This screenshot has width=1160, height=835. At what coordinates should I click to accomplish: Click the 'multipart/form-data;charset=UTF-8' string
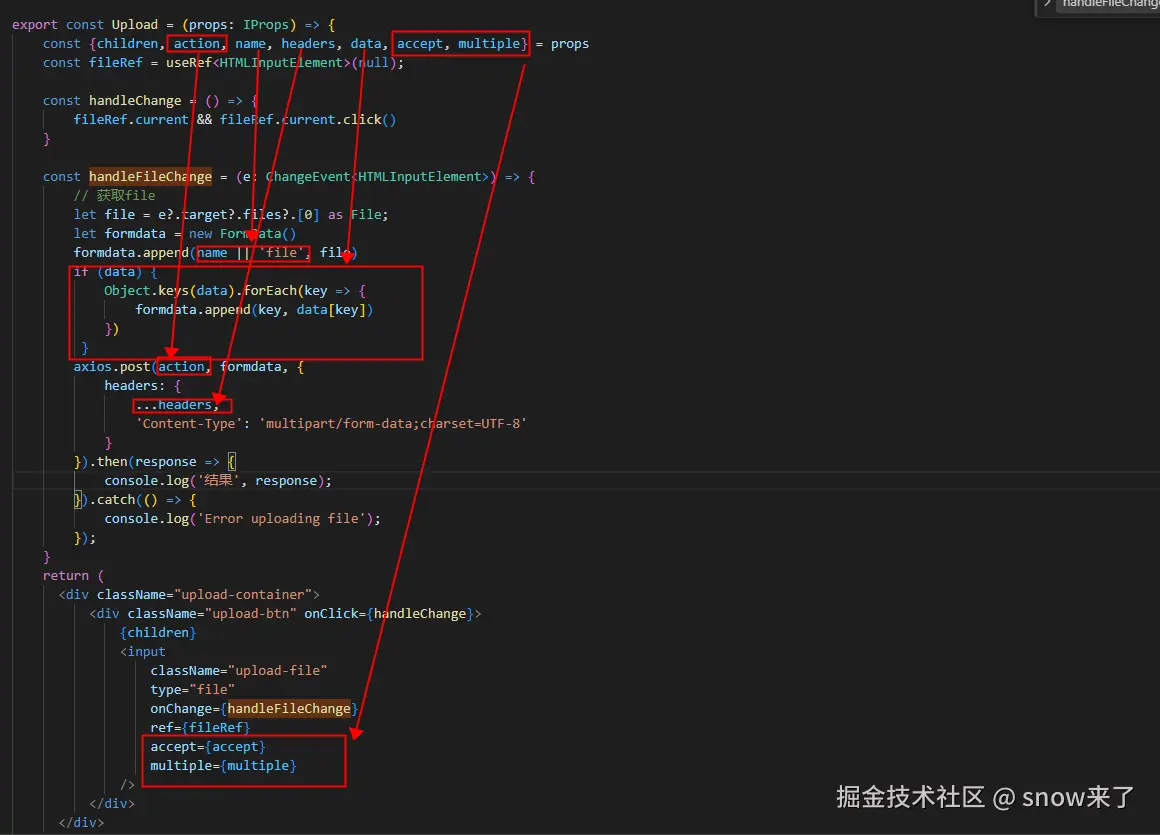[x=393, y=424]
